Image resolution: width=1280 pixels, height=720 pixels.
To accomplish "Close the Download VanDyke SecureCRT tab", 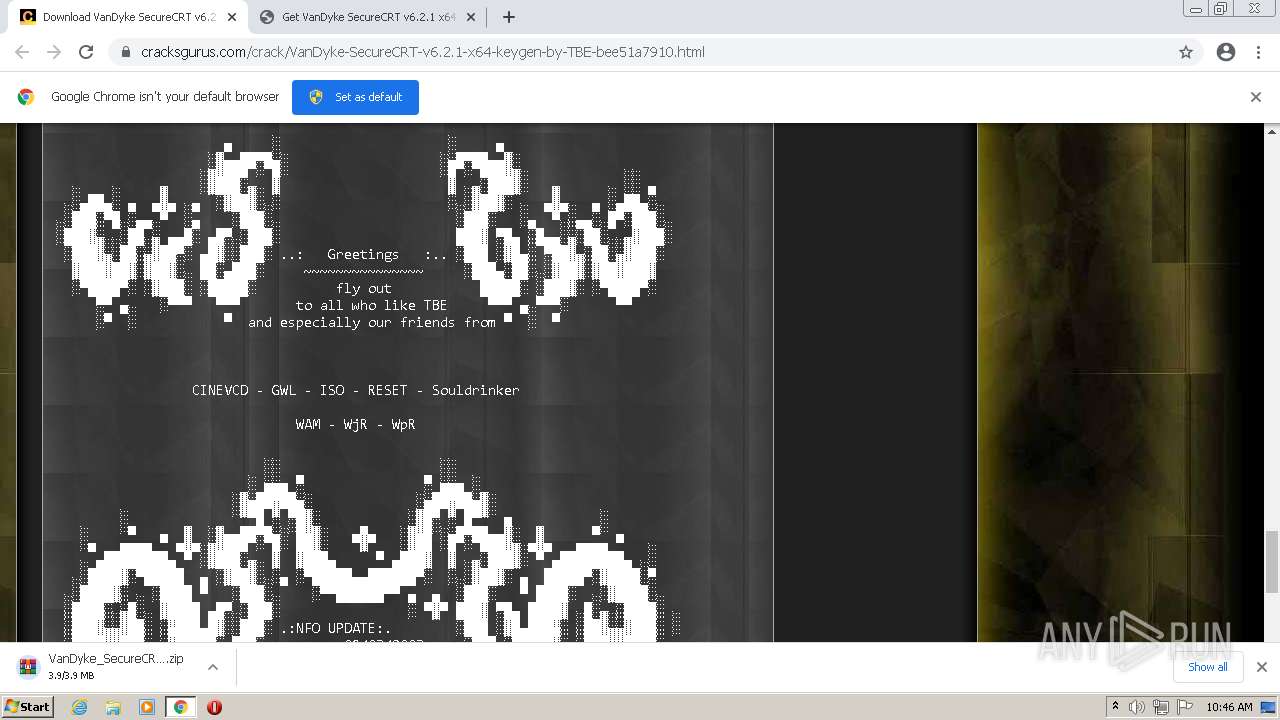I will pos(232,17).
